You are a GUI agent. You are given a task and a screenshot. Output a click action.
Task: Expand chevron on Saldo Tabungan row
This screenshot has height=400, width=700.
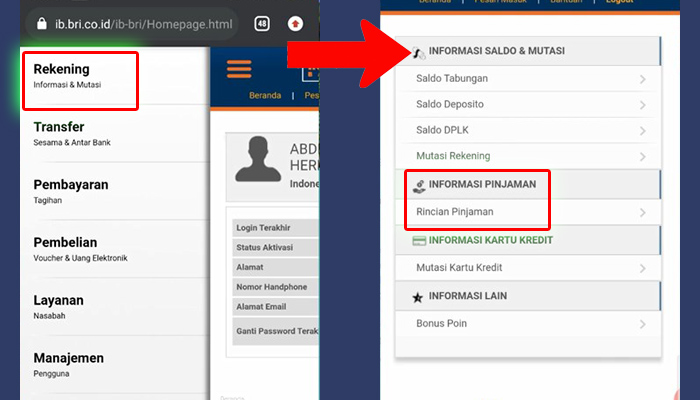[x=642, y=79]
